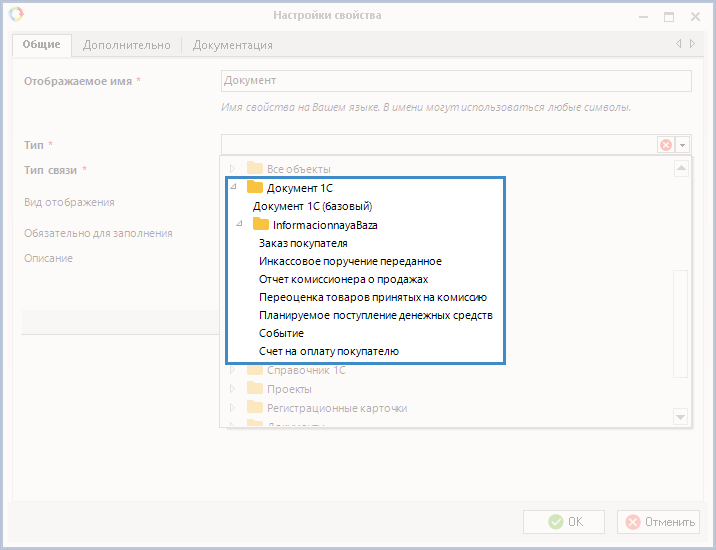Image resolution: width=716 pixels, height=550 pixels.
Task: Select Счет на оплату покупателю
Action: coord(329,351)
